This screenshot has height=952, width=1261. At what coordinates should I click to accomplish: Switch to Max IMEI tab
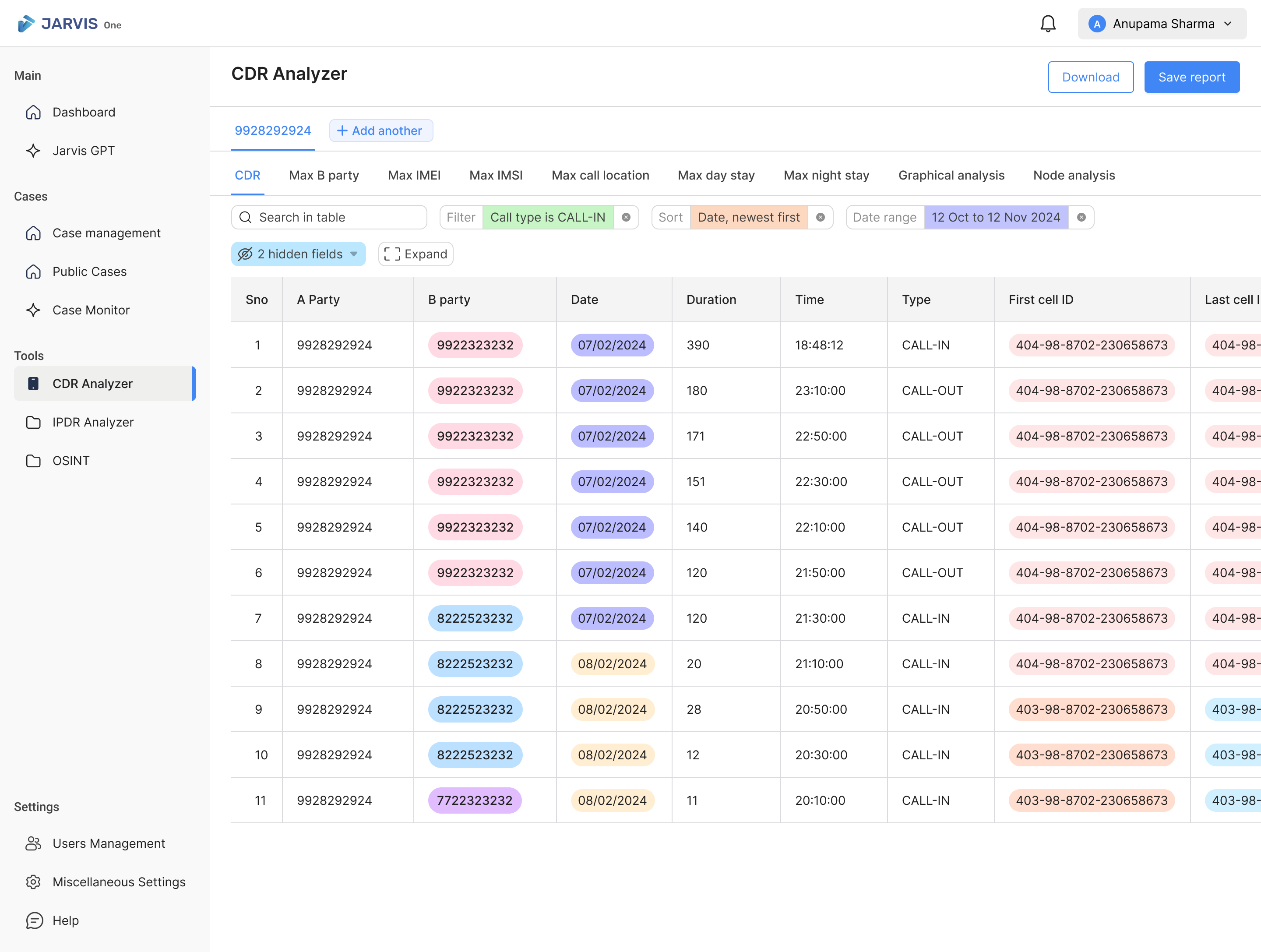coord(414,176)
